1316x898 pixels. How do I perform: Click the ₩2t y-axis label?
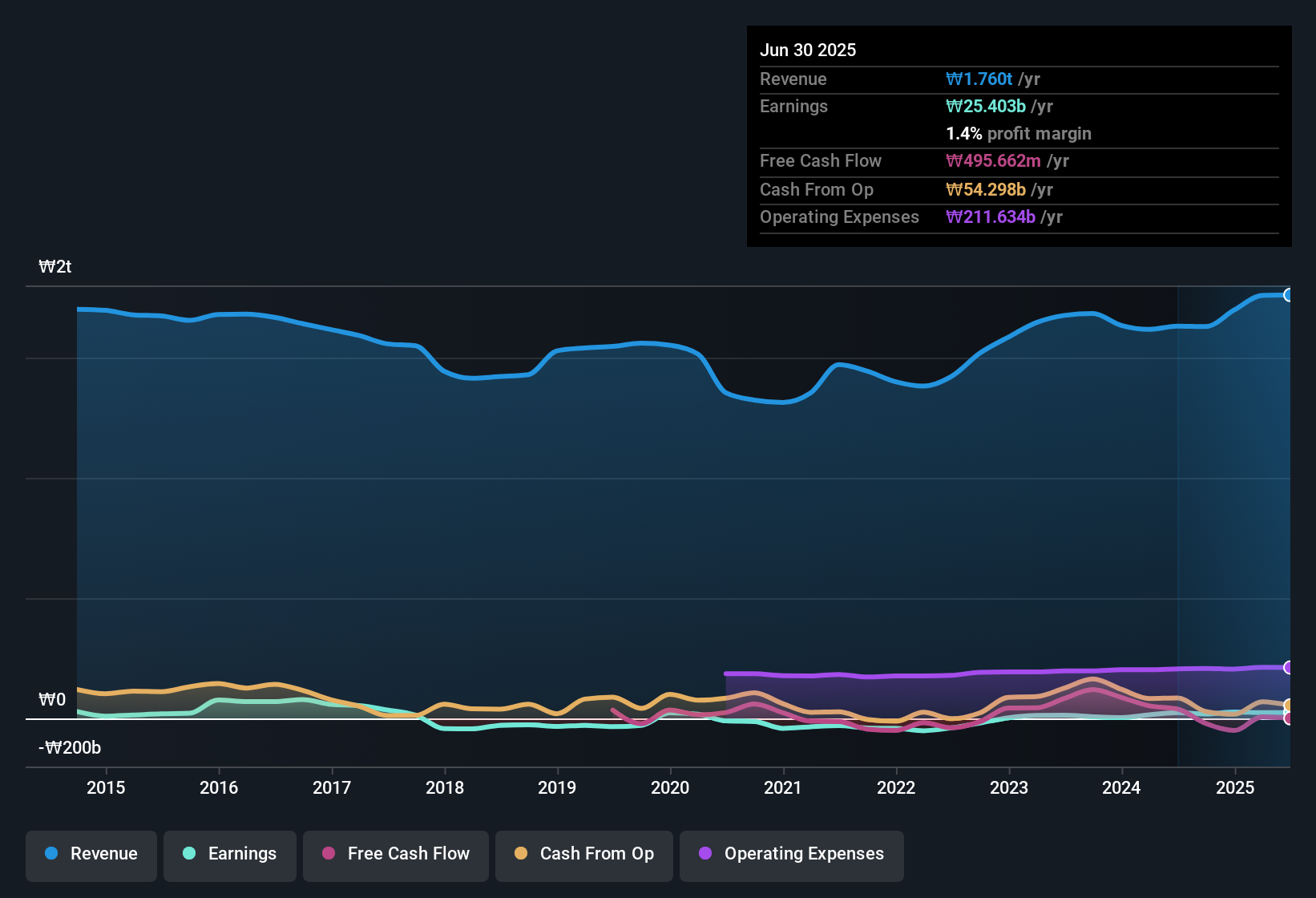pyautogui.click(x=55, y=267)
